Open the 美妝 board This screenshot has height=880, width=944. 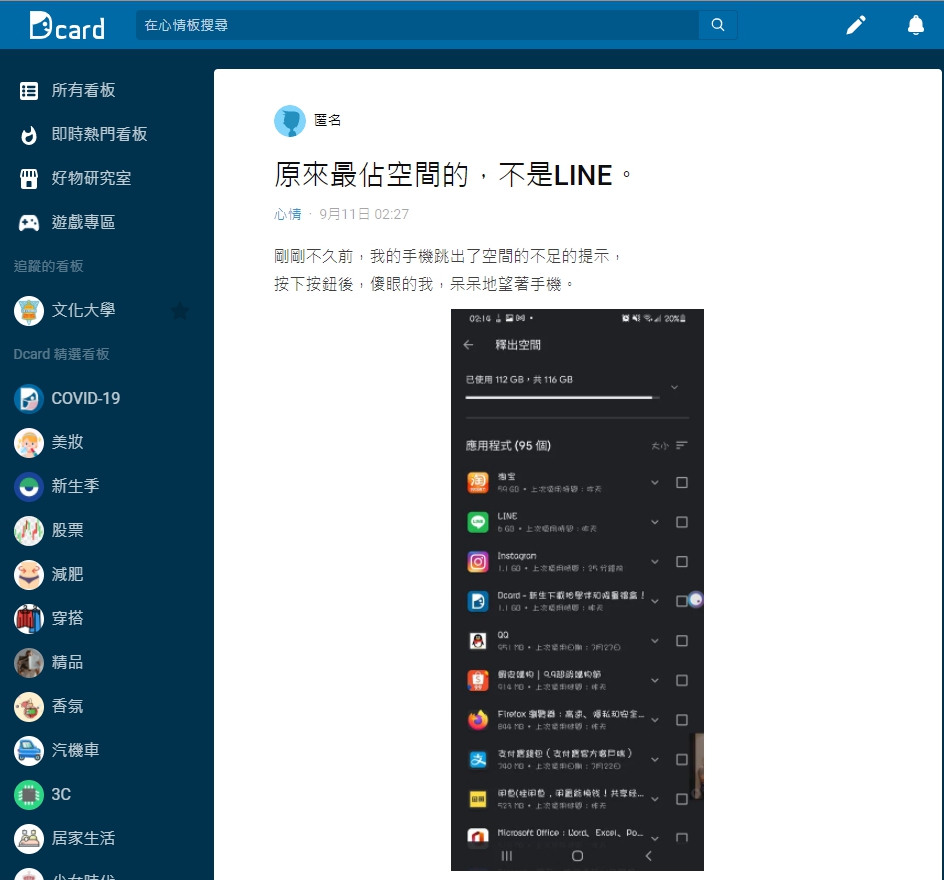67,442
